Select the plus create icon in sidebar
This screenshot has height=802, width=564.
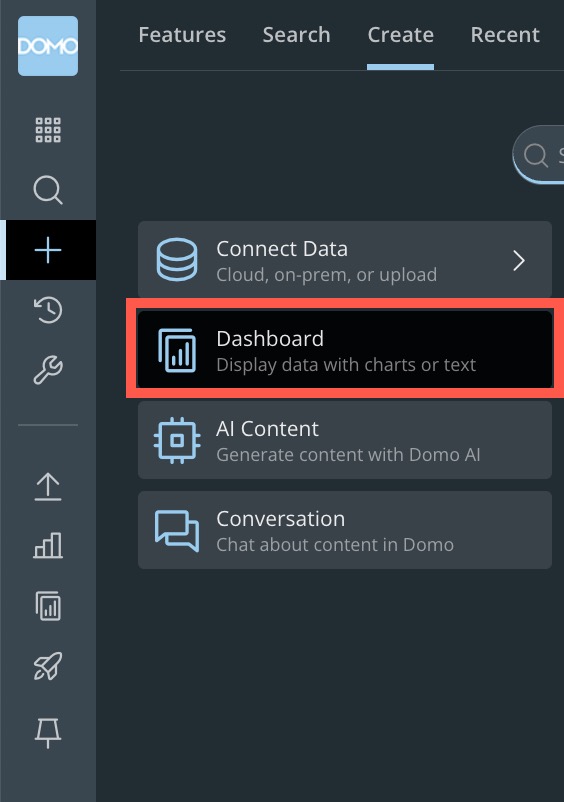[48, 250]
